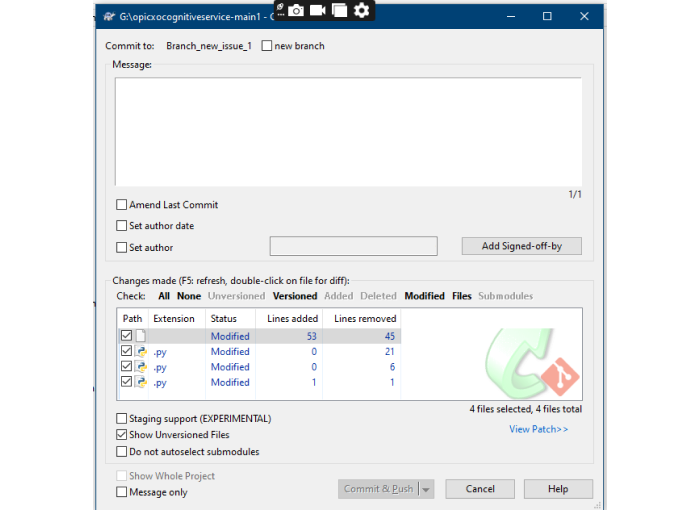Sort by the Lines removed column header

coord(362,318)
